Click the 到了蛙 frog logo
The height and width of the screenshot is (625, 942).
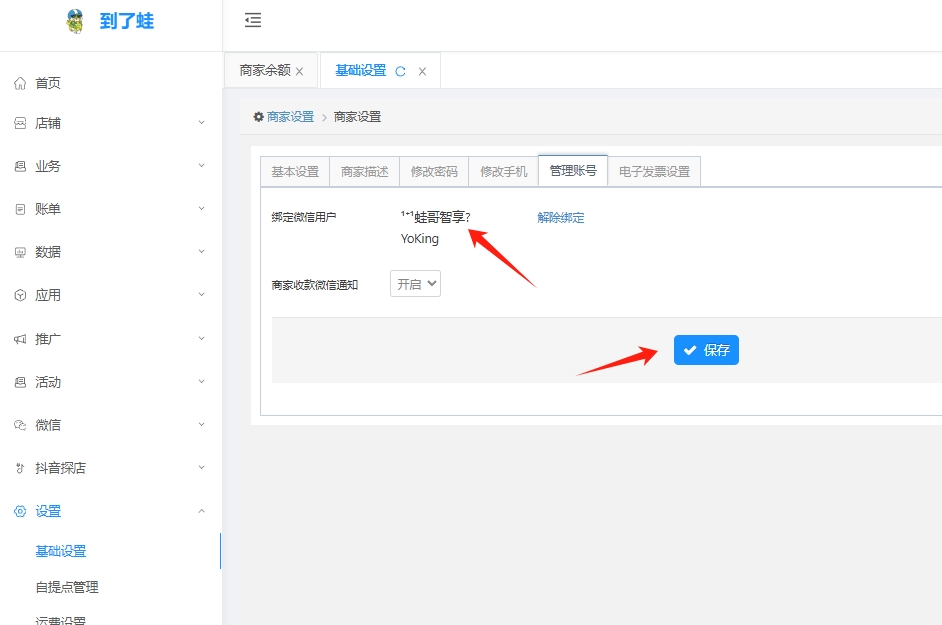75,22
